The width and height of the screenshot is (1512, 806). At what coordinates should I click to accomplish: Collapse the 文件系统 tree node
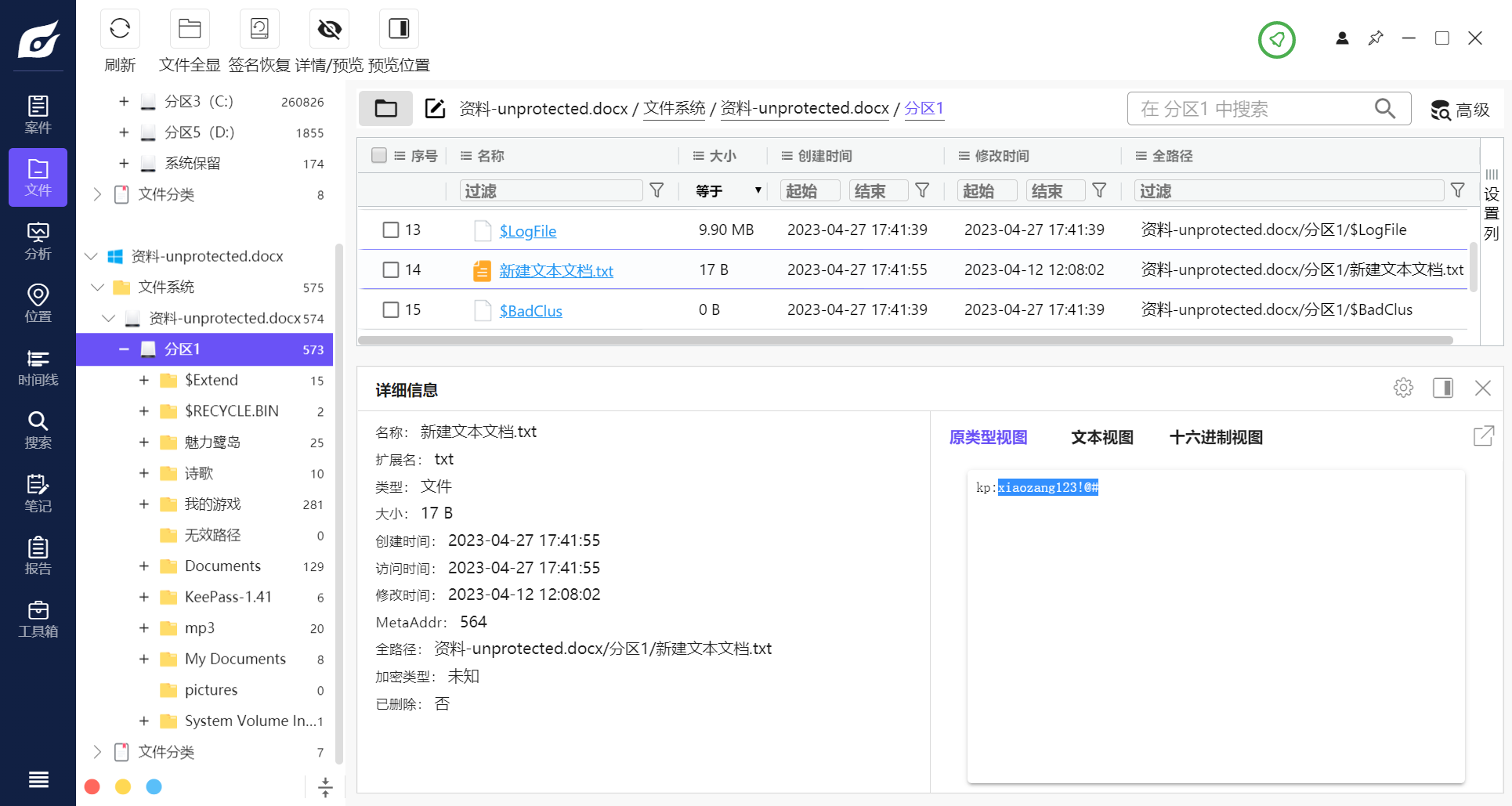(x=98, y=287)
